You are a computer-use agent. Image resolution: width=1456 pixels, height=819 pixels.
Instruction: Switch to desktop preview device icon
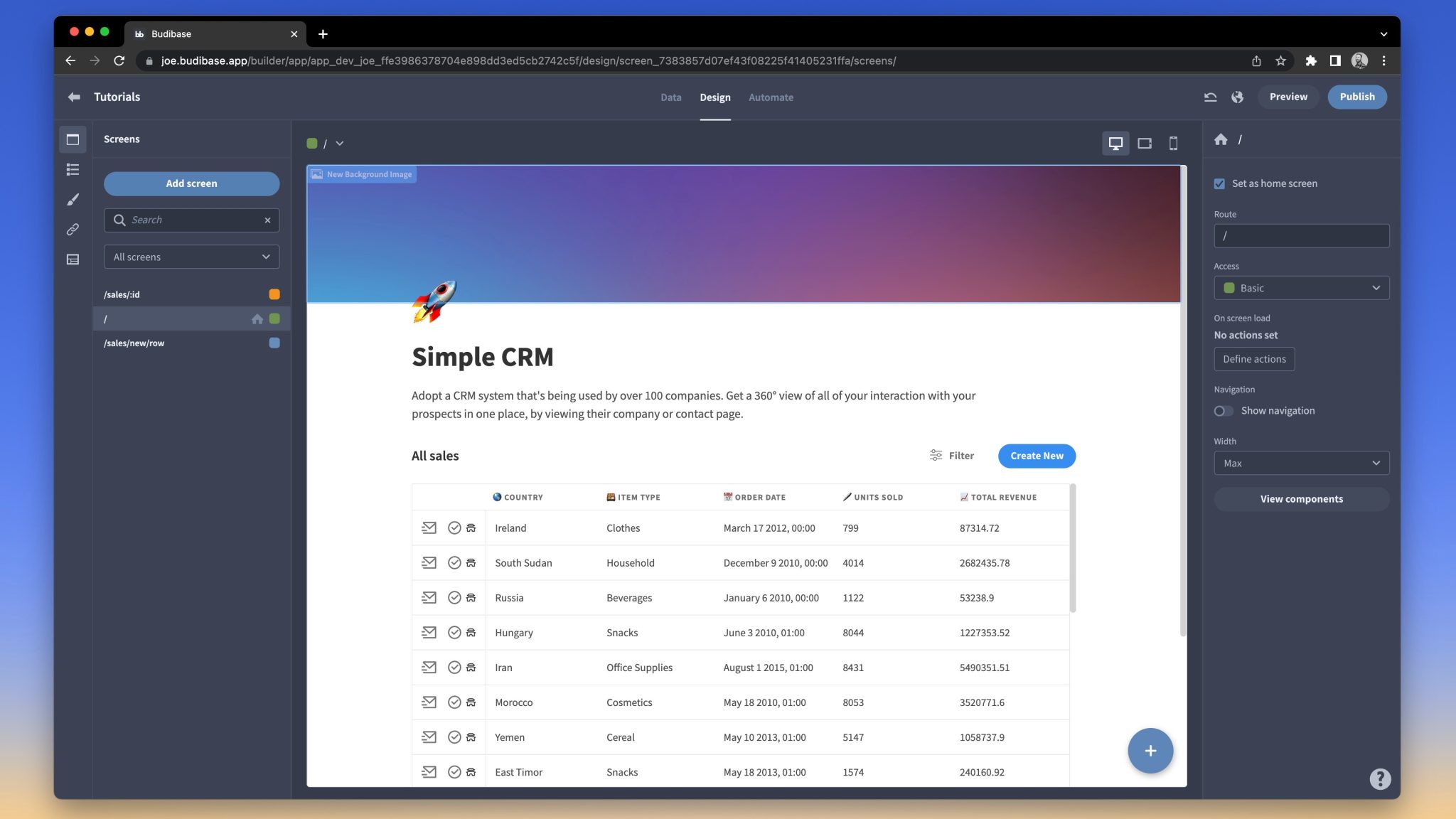point(1115,143)
